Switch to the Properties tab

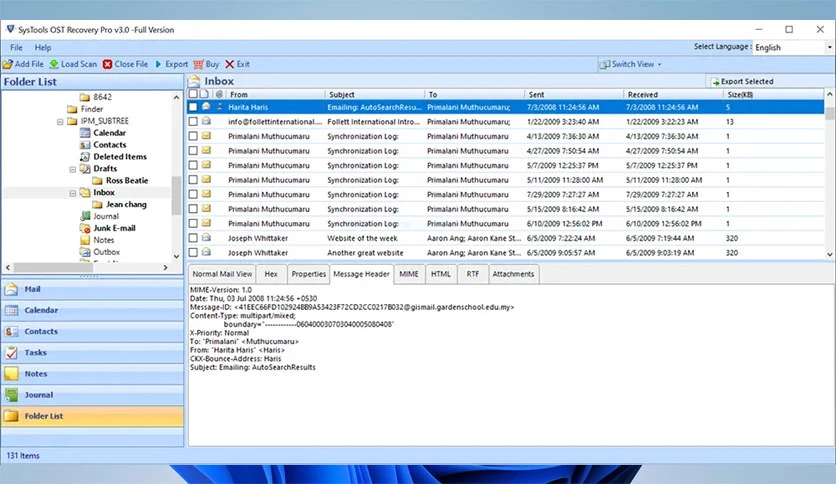coord(309,274)
